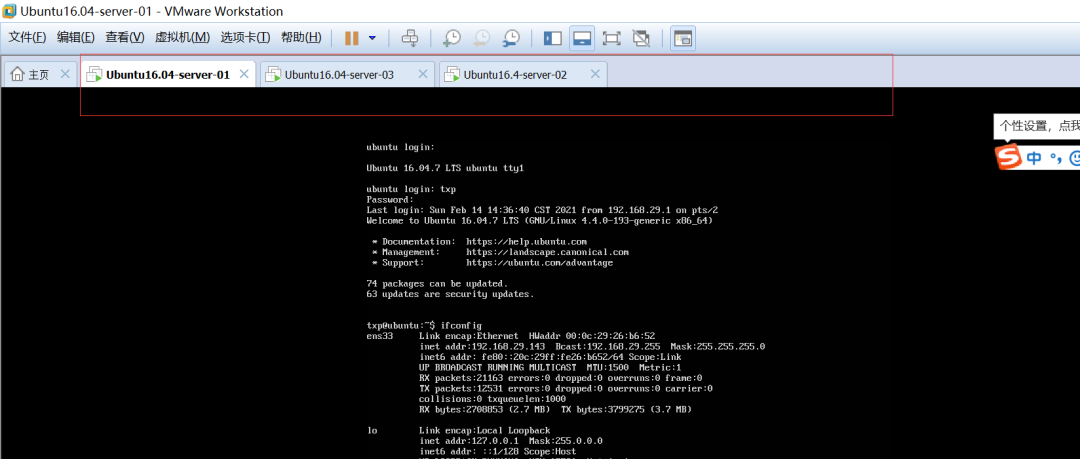Click the Unity mode toolbar icon
Screen dimensions: 1080x459
pos(641,38)
